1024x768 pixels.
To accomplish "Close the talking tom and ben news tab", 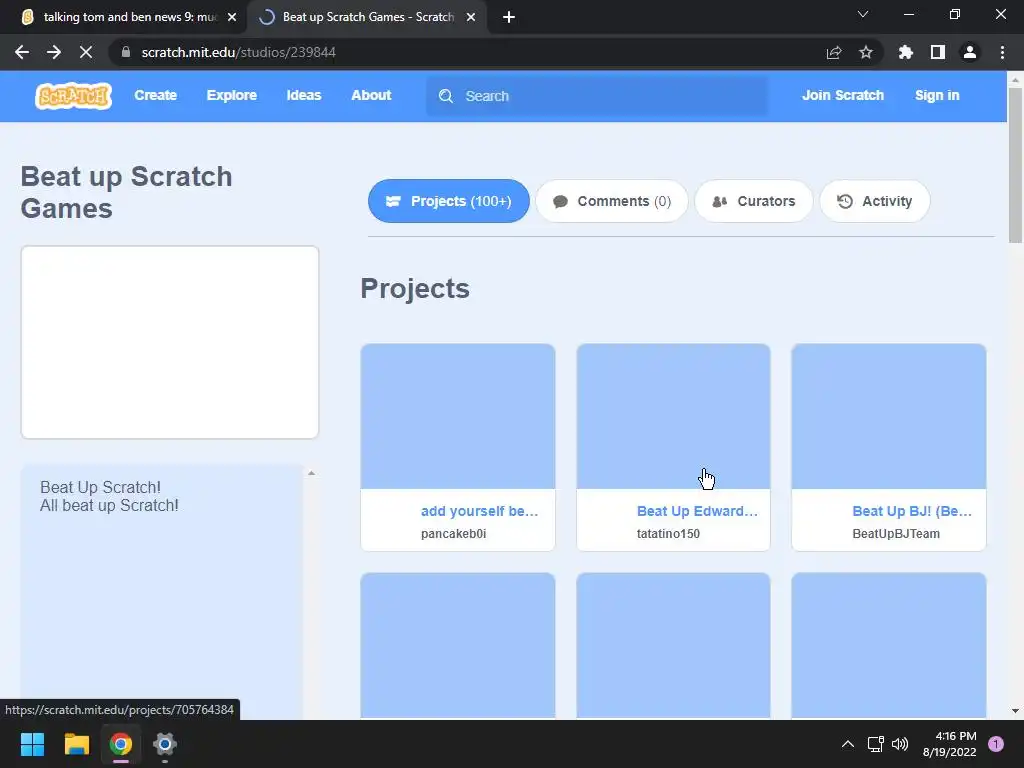I will (232, 17).
